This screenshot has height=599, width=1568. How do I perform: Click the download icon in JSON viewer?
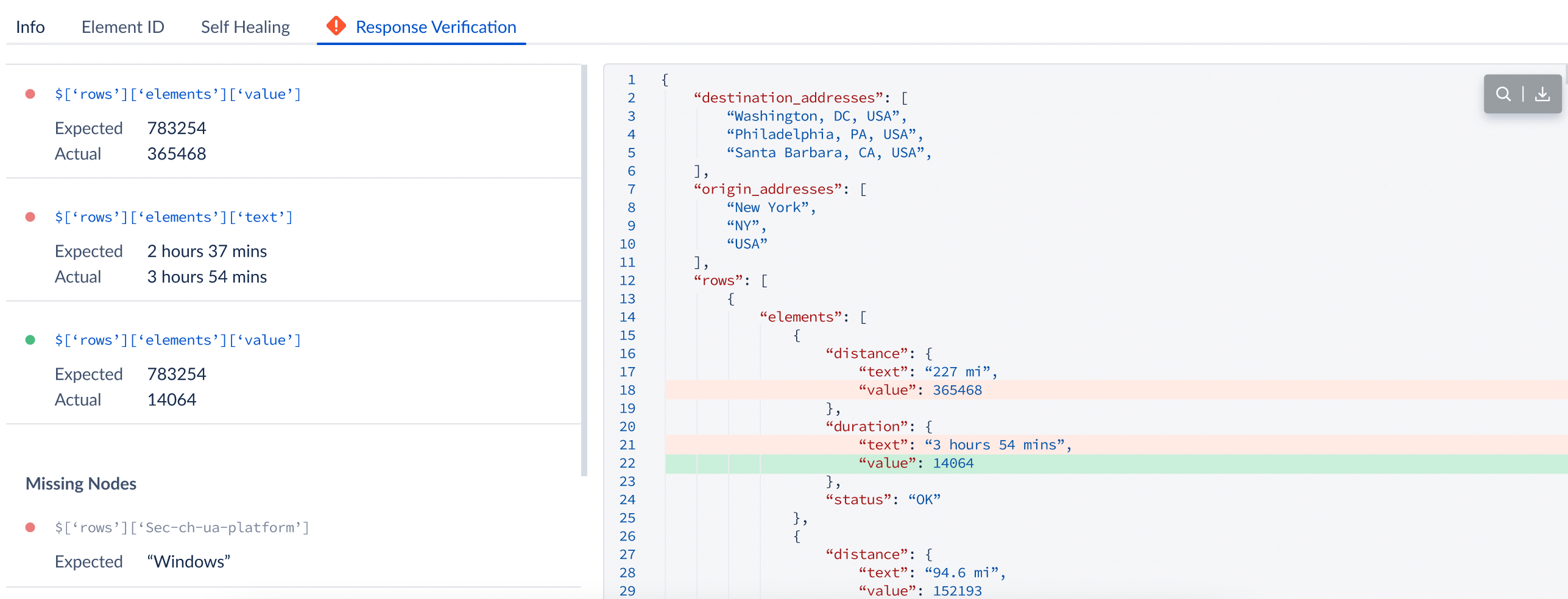click(1542, 94)
